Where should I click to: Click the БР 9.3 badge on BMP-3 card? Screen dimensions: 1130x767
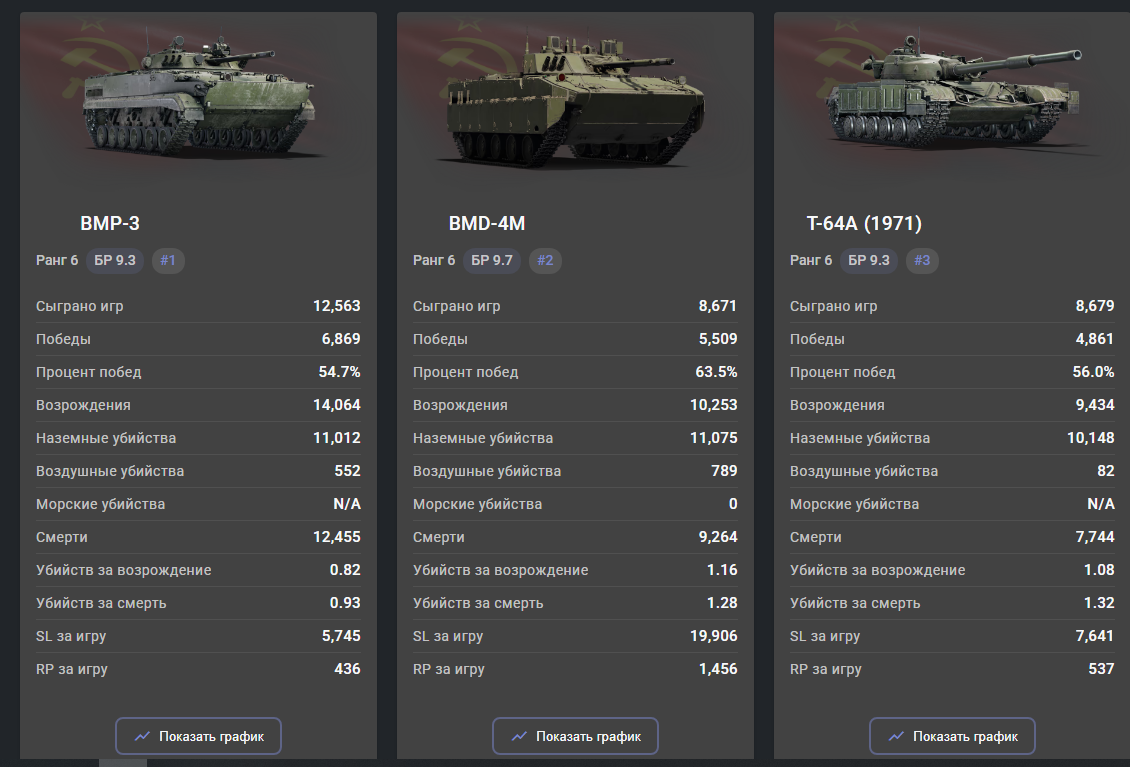pyautogui.click(x=115, y=261)
